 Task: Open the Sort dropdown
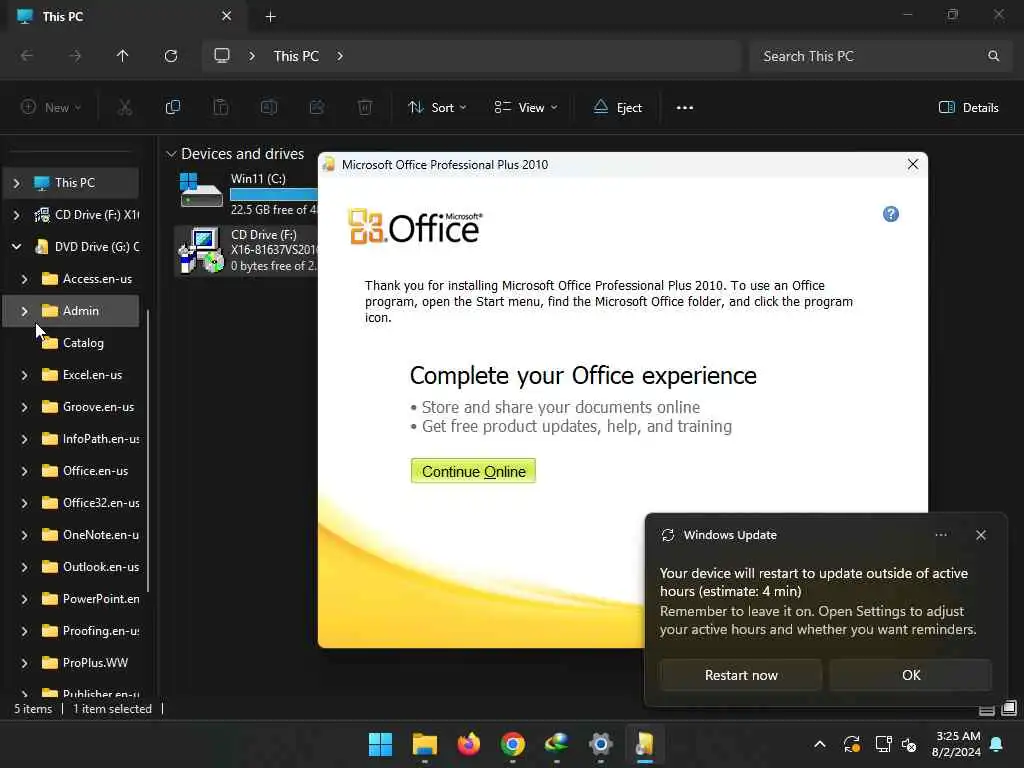click(436, 108)
